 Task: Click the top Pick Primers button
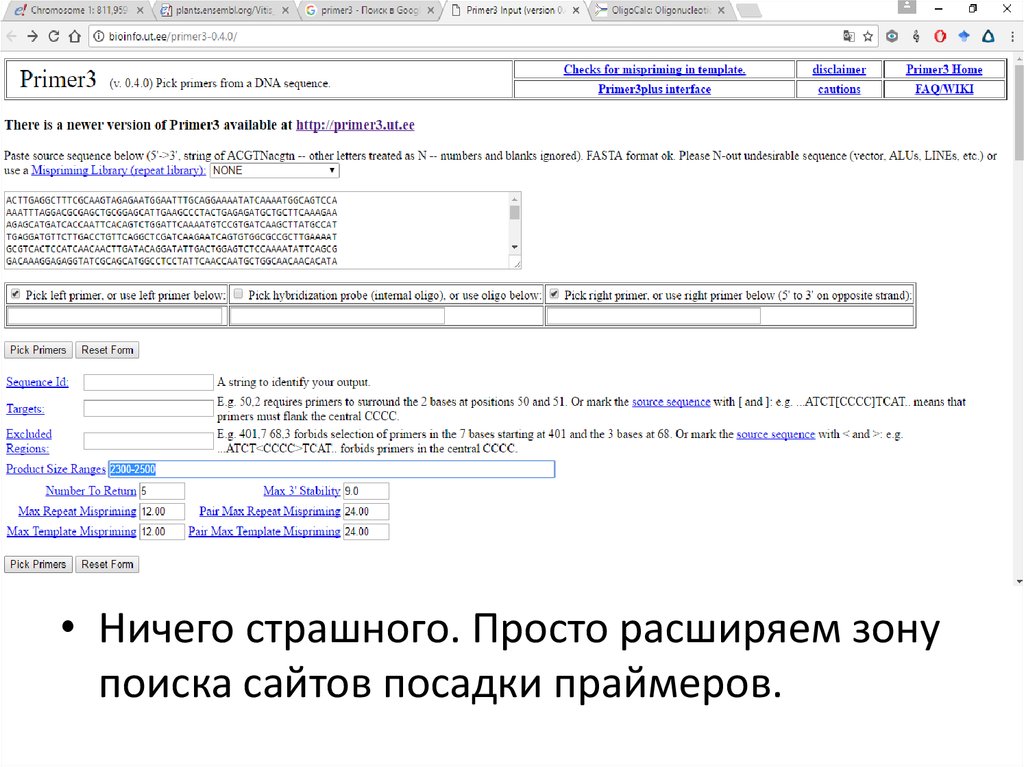point(38,350)
